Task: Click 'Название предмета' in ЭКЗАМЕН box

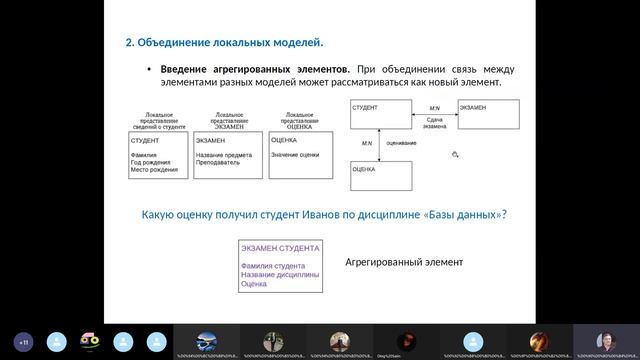Action: 224,155
